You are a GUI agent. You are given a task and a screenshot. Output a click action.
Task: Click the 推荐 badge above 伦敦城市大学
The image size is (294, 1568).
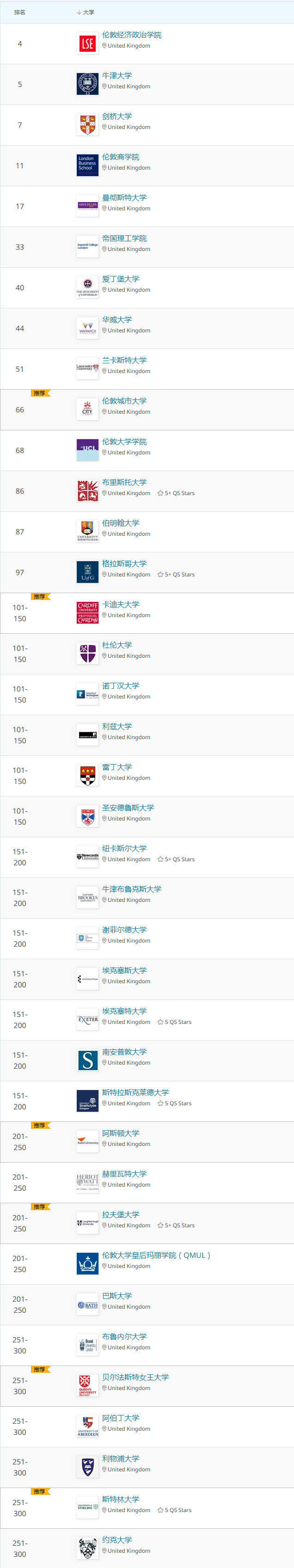40,393
